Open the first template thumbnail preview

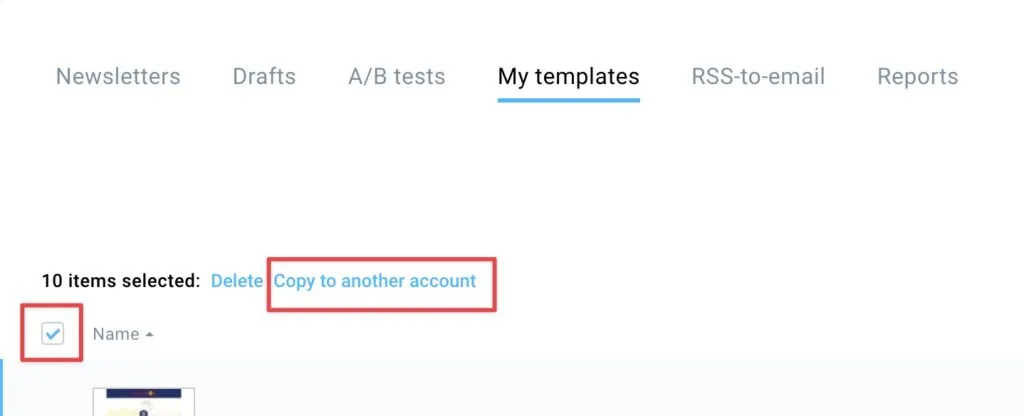pyautogui.click(x=144, y=402)
